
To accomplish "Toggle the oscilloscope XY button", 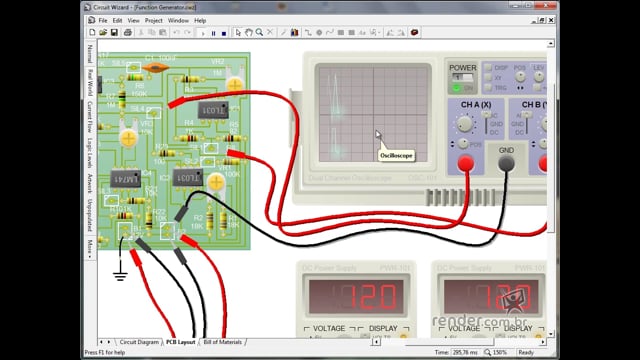I will coord(487,78).
